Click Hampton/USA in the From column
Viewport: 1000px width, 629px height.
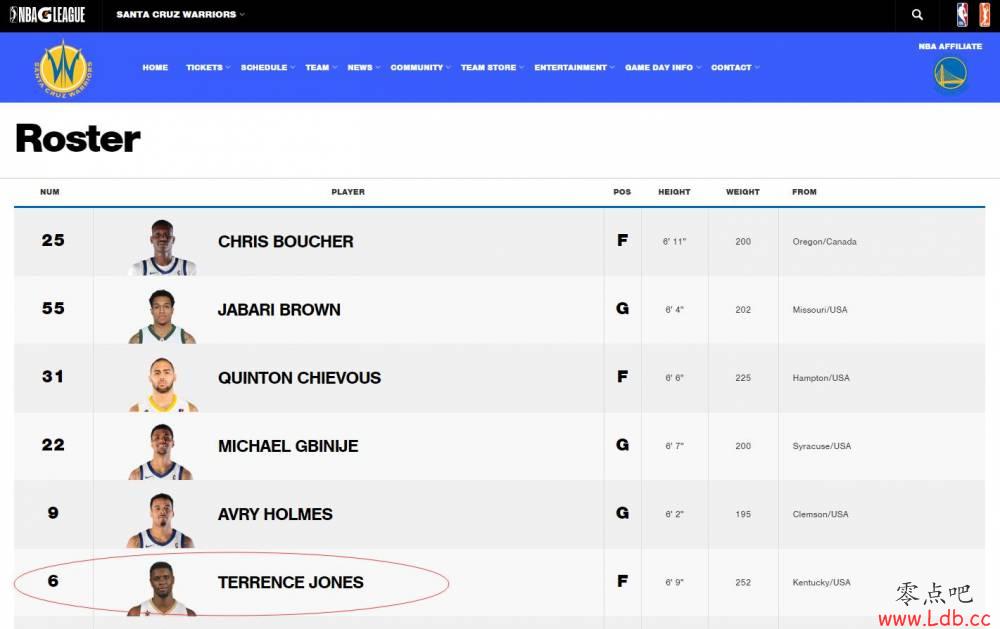click(x=821, y=378)
